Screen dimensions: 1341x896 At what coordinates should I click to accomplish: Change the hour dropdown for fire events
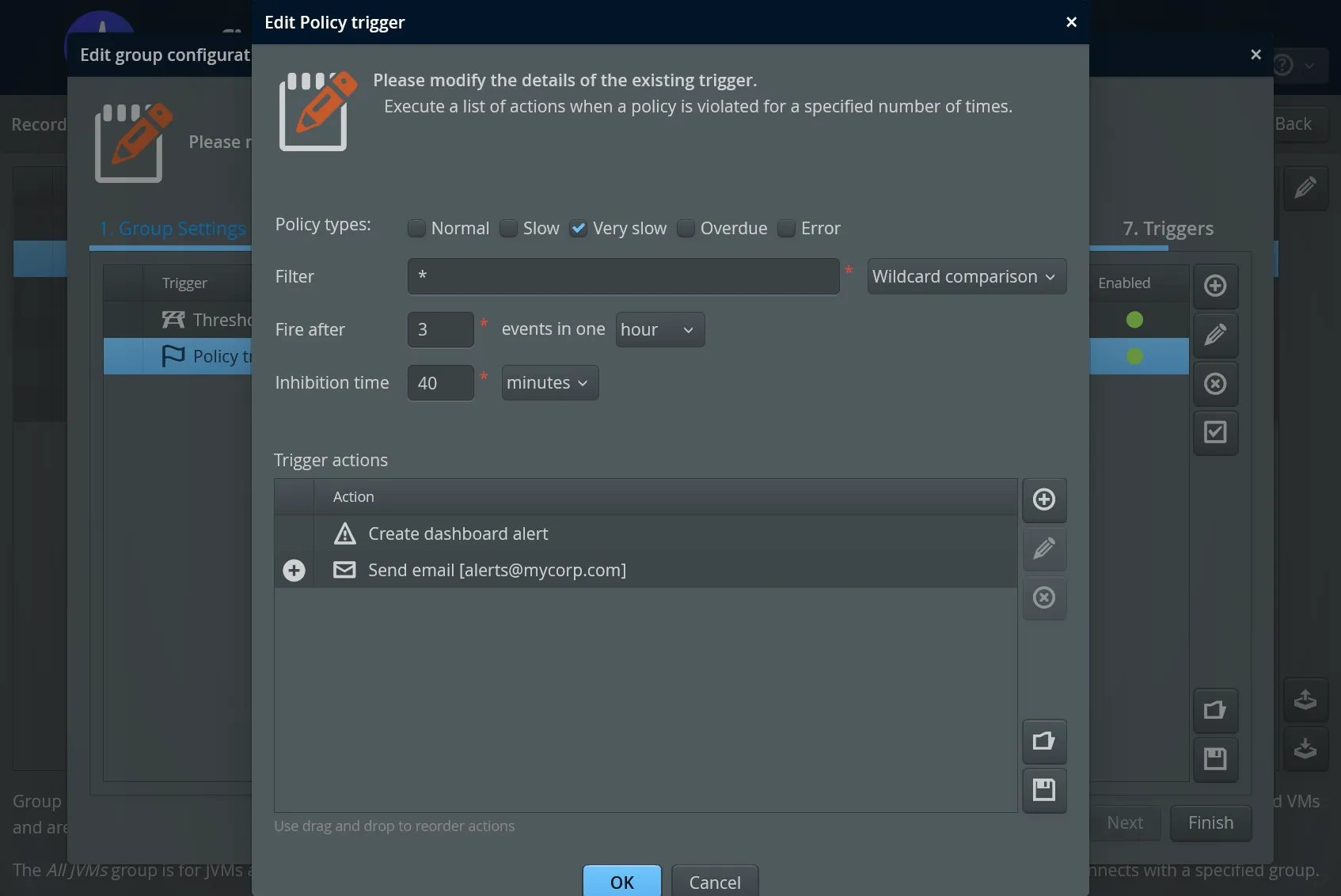click(659, 329)
